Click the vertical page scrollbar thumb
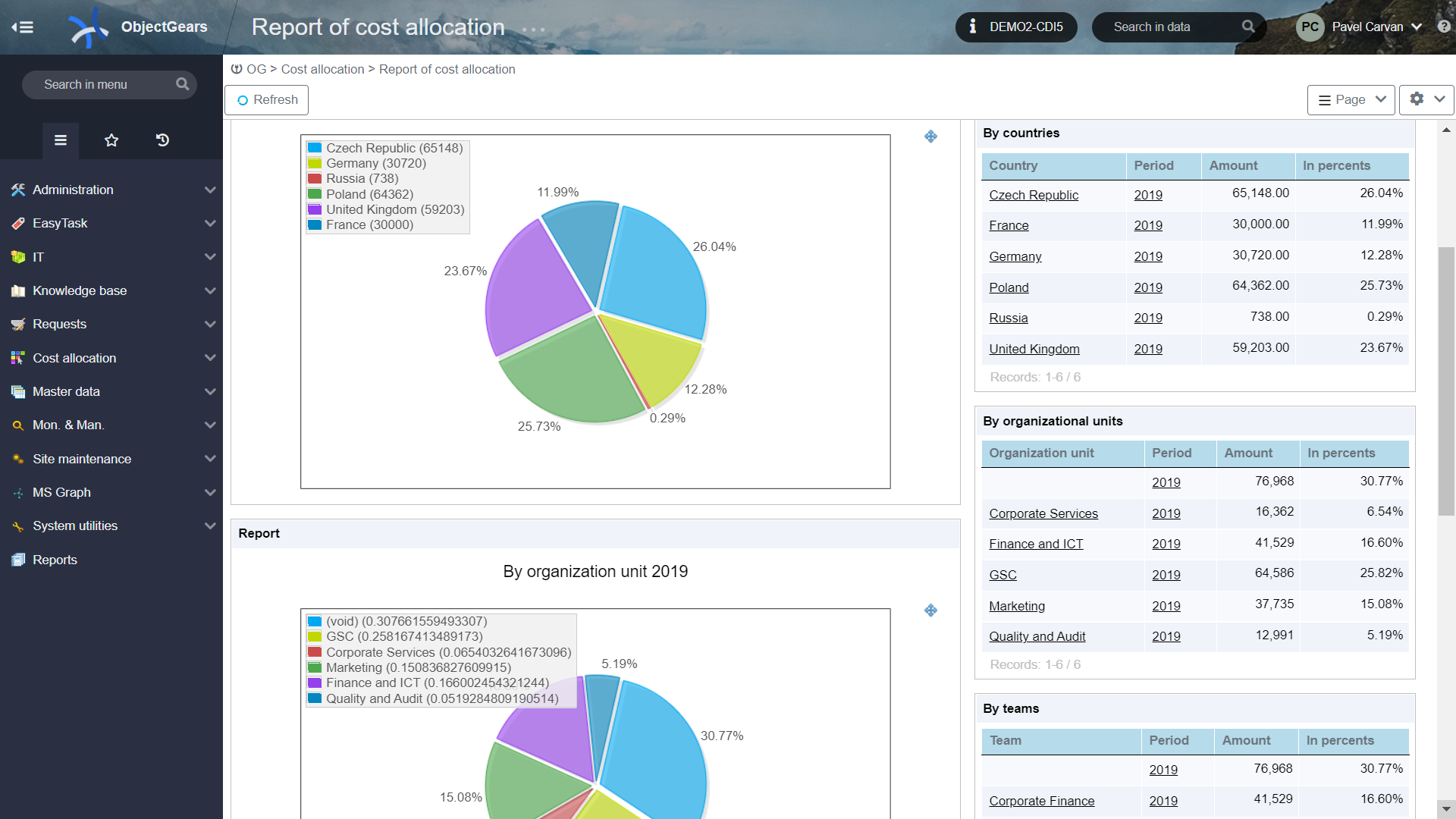The image size is (1456, 819). point(1446,381)
